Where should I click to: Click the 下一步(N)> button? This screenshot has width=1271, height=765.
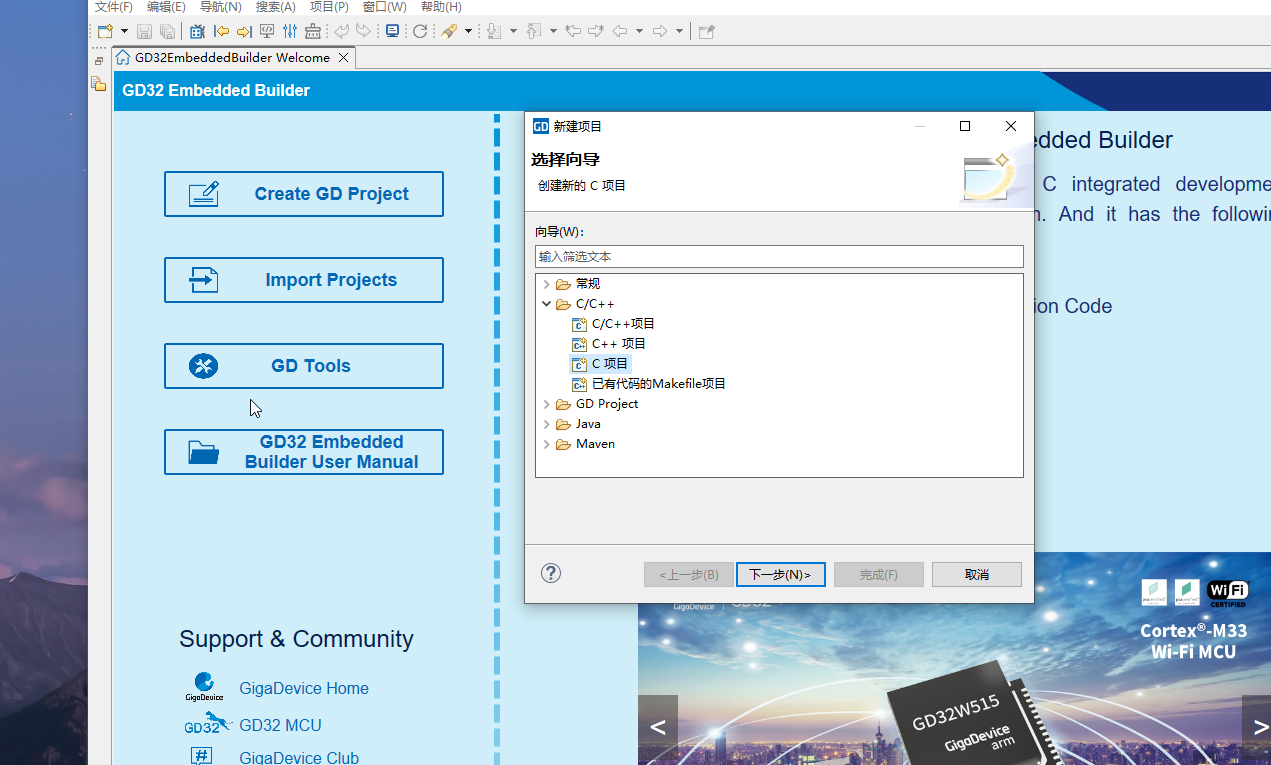coord(780,574)
